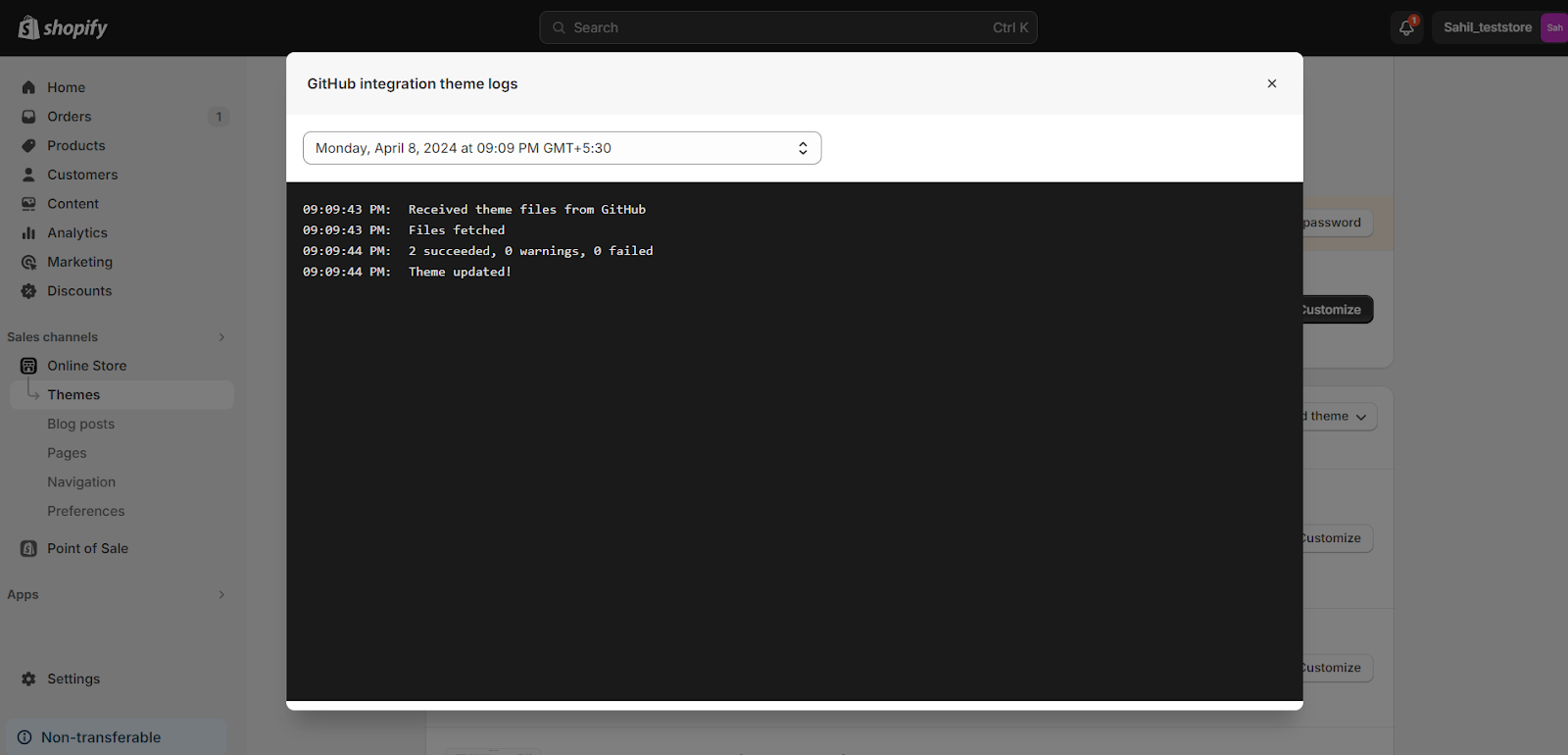Click 'Files fetched' log line
Image resolution: width=1568 pixels, height=755 pixels.
click(x=457, y=230)
